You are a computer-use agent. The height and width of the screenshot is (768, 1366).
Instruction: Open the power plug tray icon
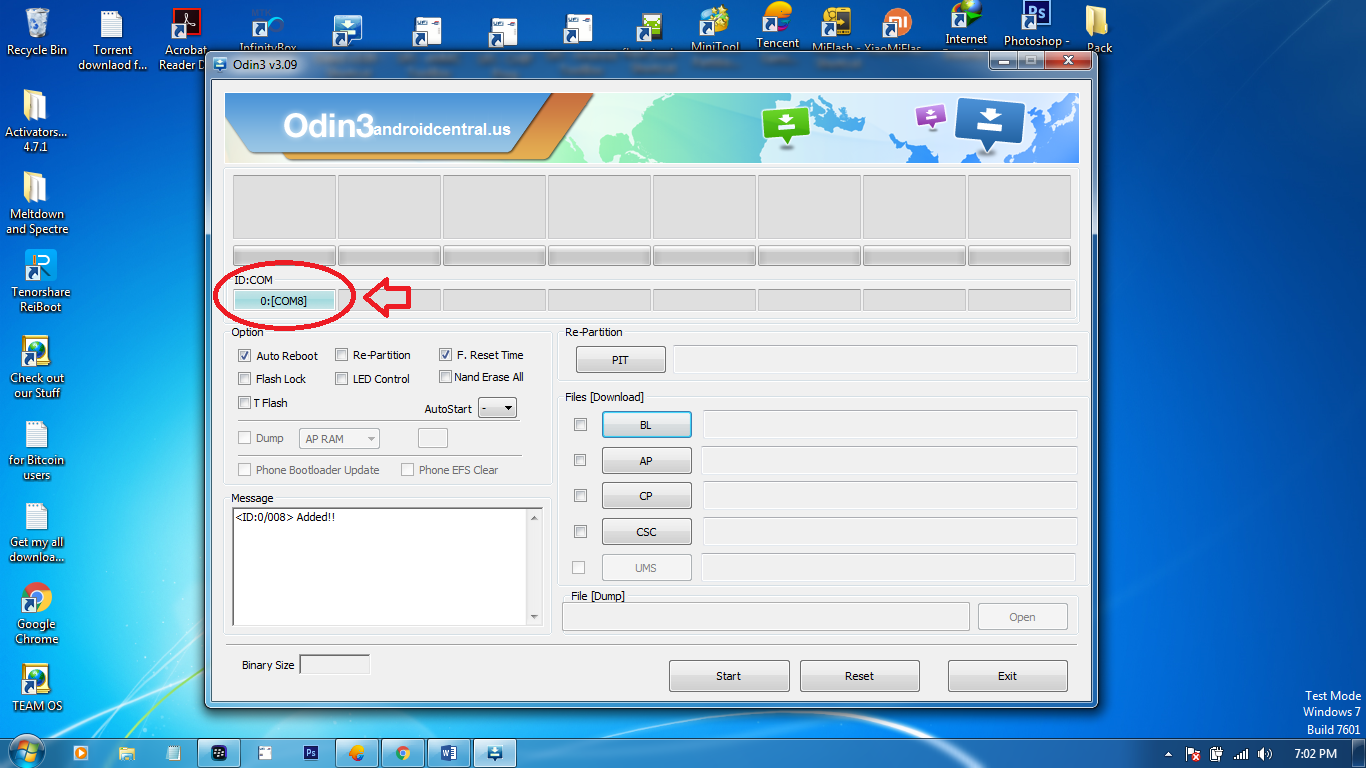1216,754
